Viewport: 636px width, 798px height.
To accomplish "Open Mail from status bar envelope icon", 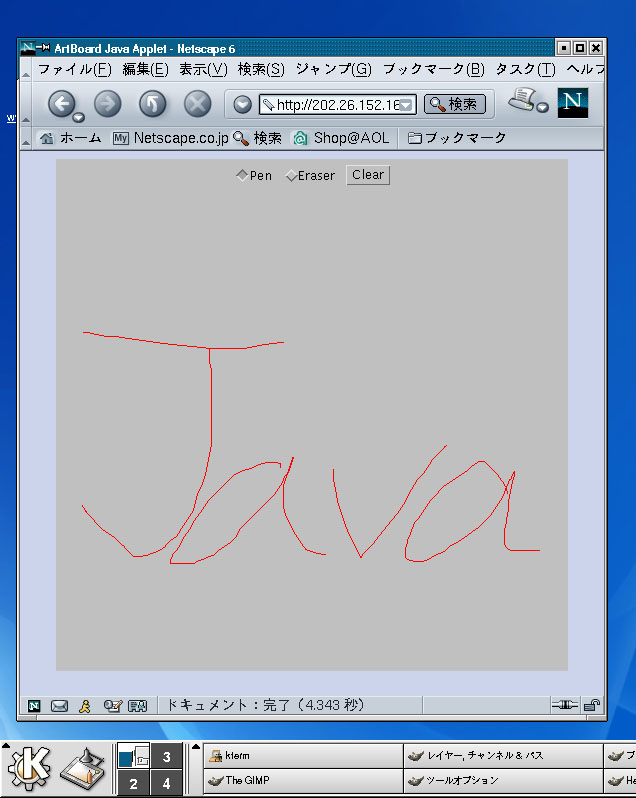I will pyautogui.click(x=60, y=706).
